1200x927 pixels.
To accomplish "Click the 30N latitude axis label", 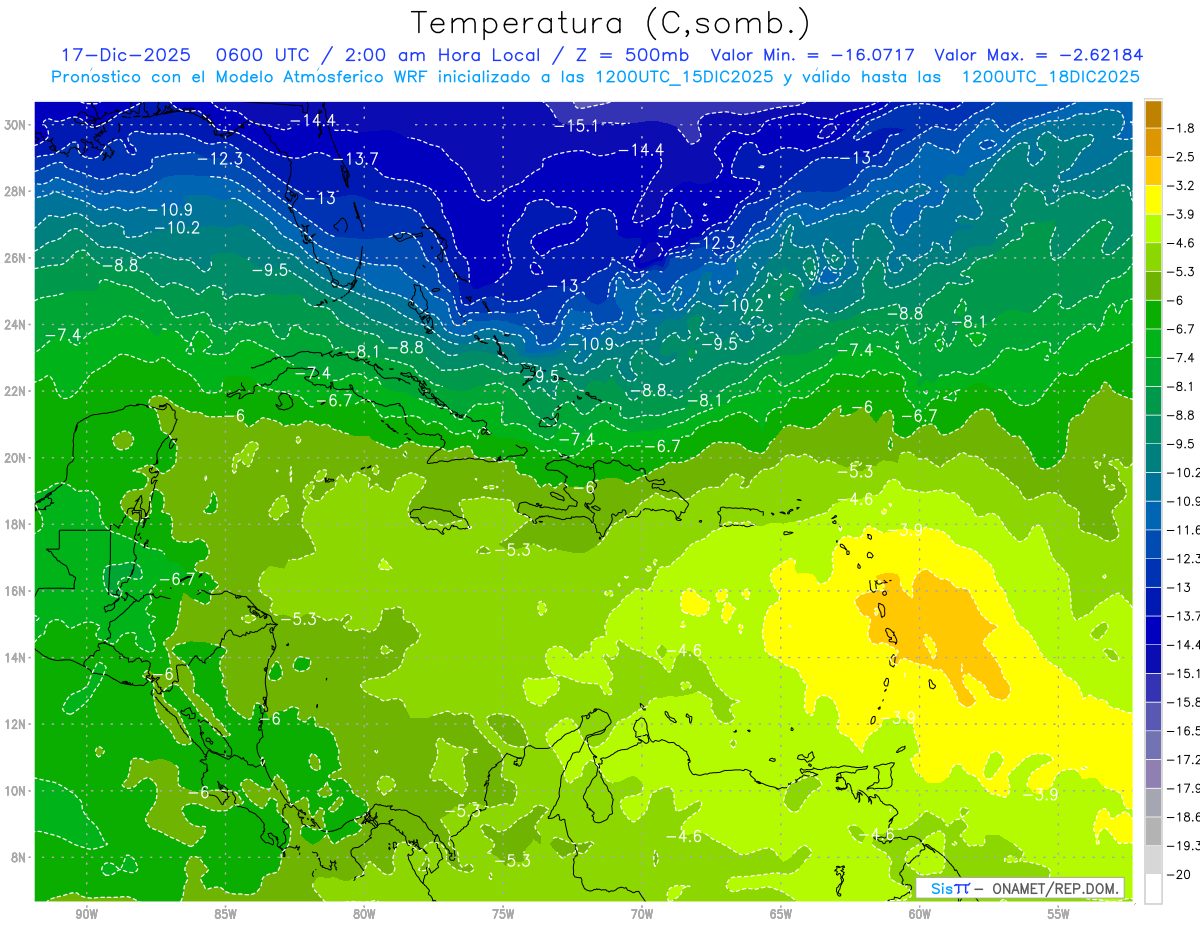I will (17, 125).
